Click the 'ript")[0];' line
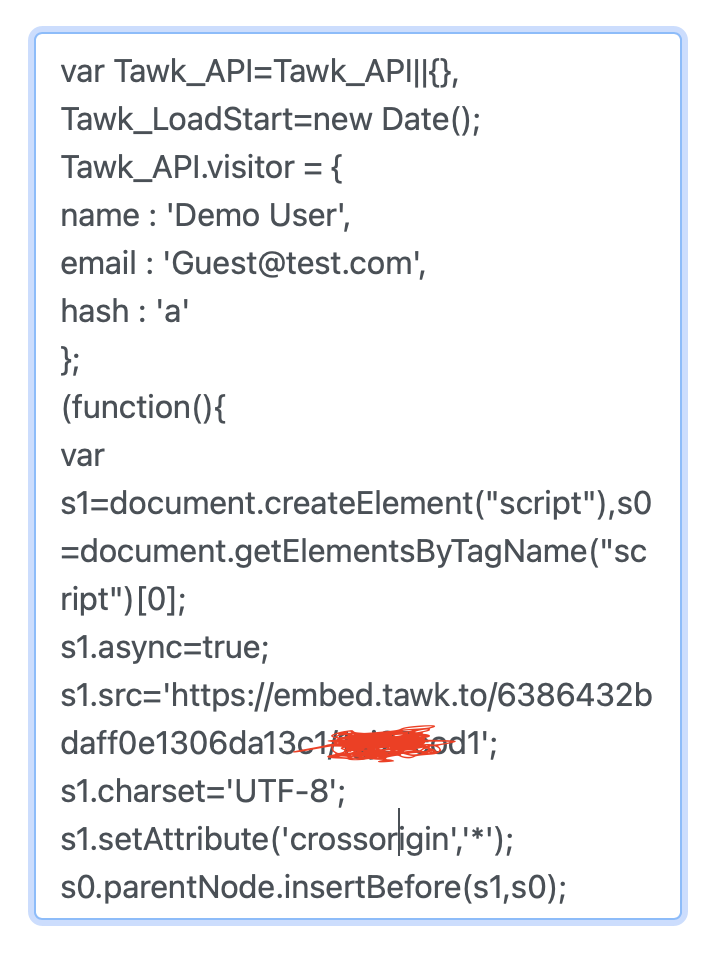This screenshot has width=716, height=958. 123,600
